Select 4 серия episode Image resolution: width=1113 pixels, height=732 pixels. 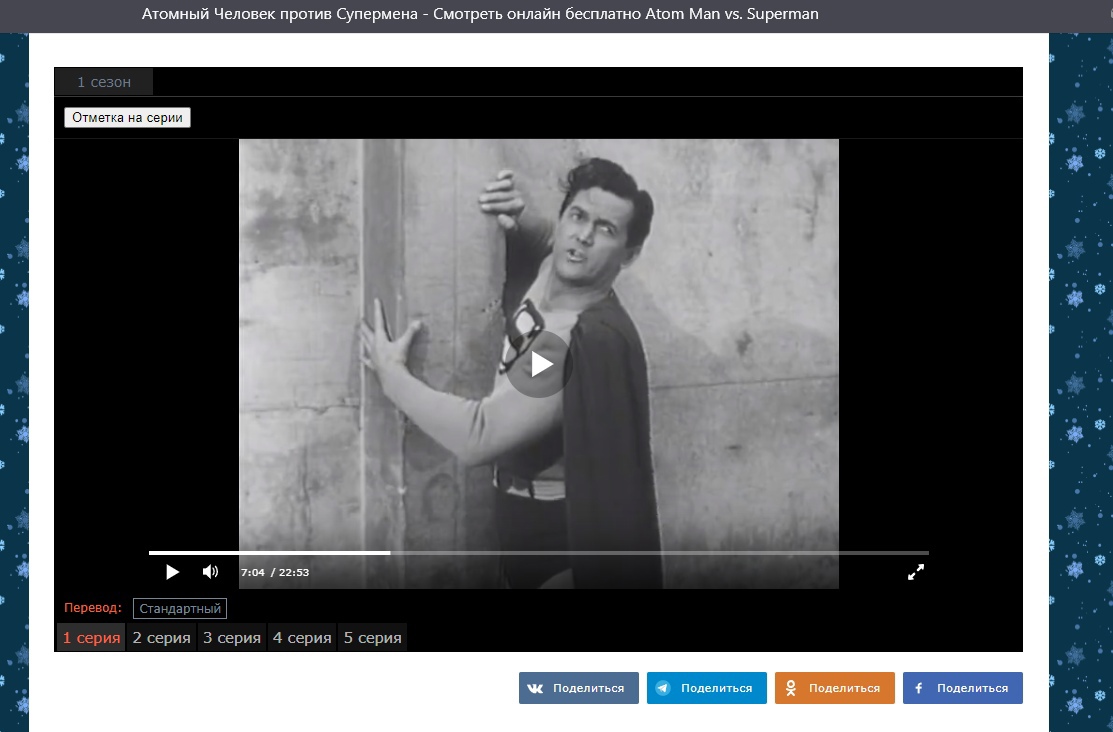pyautogui.click(x=302, y=638)
